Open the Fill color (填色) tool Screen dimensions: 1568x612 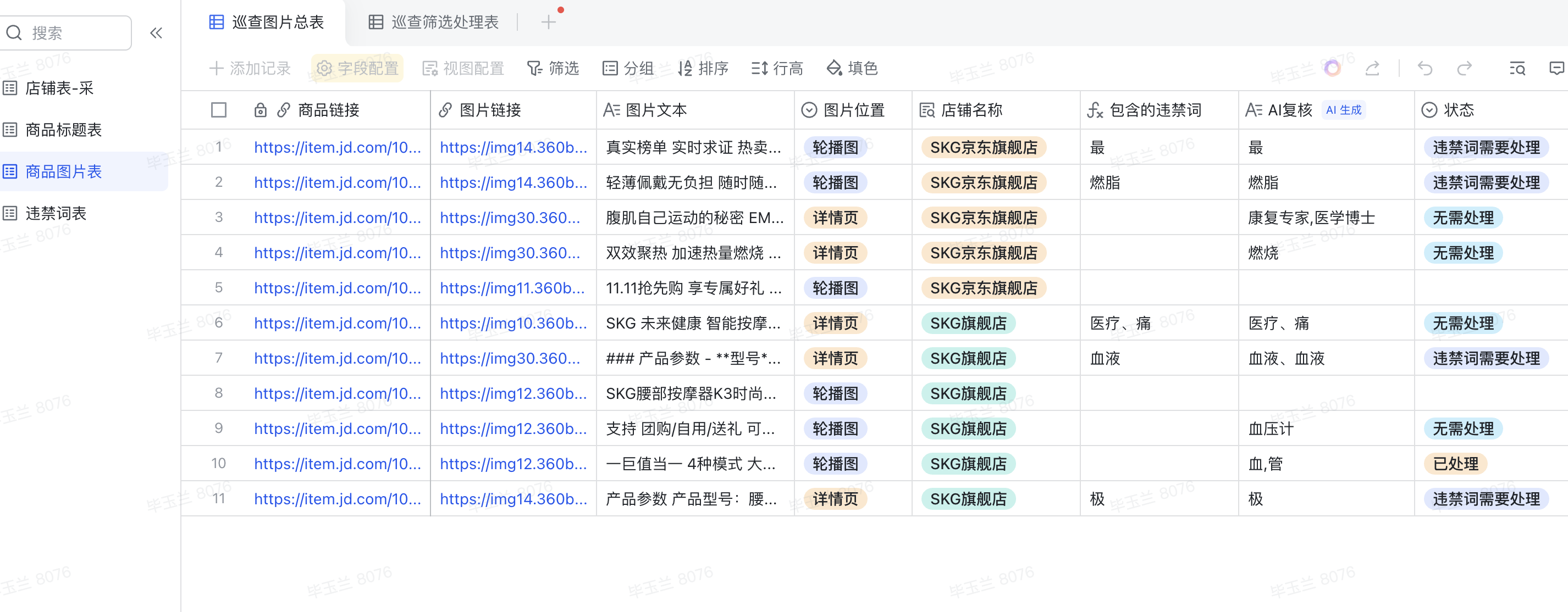click(x=852, y=68)
